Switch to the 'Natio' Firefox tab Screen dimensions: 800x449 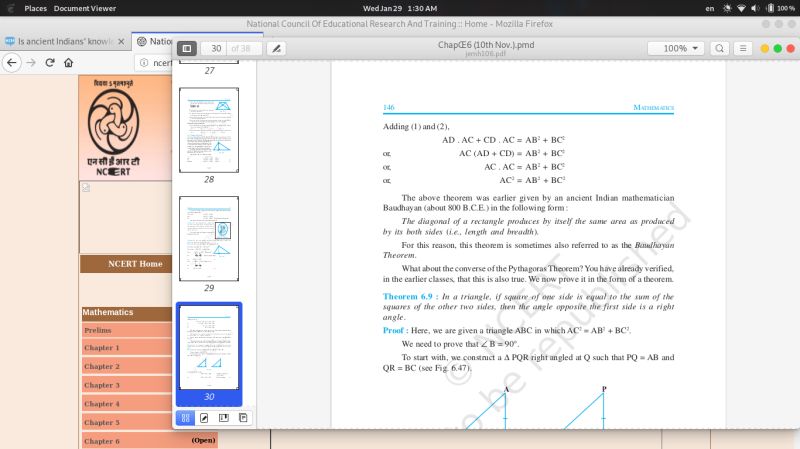(153, 41)
